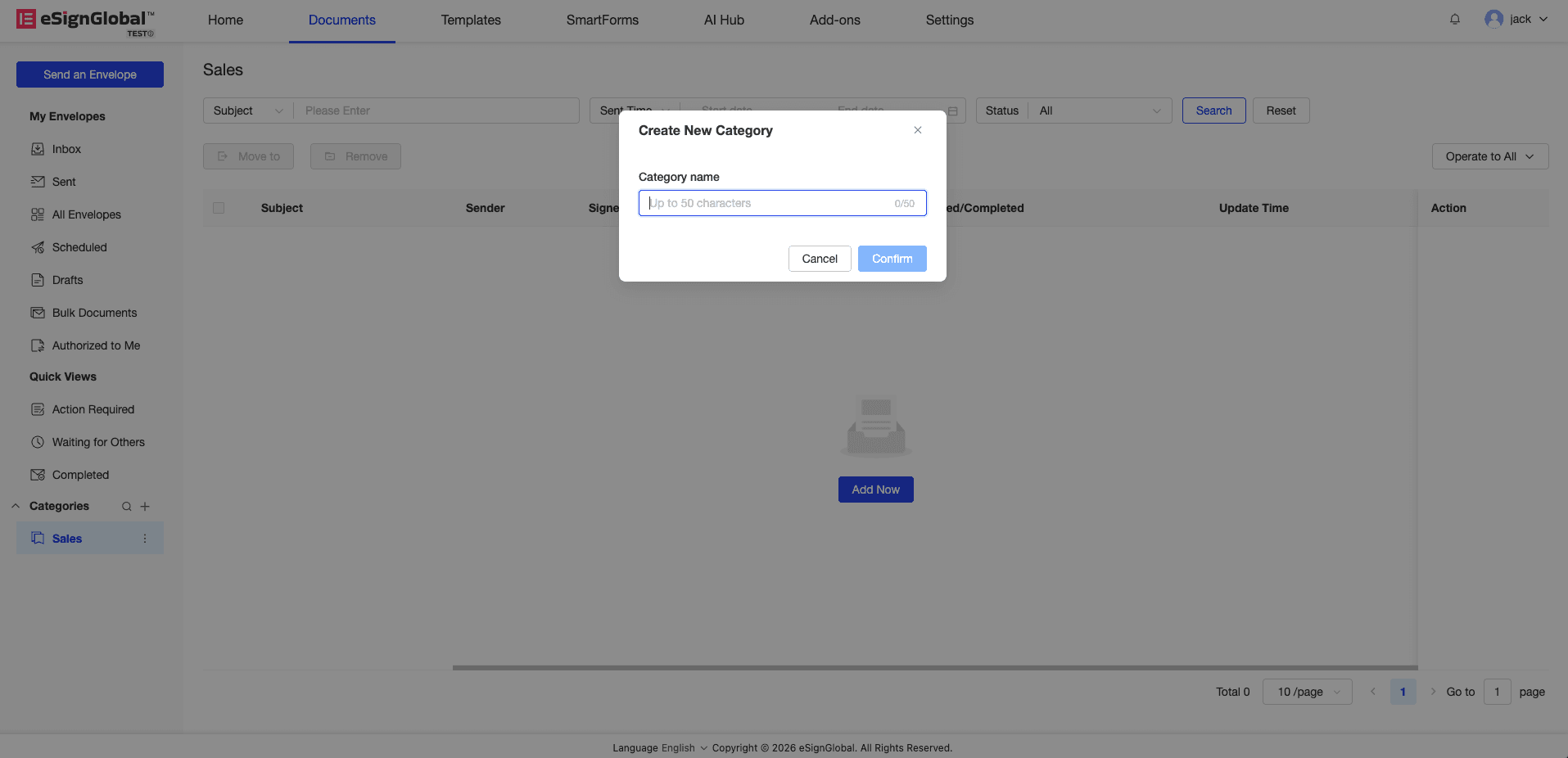Click the horizontal scrollbar below the table
The height and width of the screenshot is (758, 1568).
point(934,668)
